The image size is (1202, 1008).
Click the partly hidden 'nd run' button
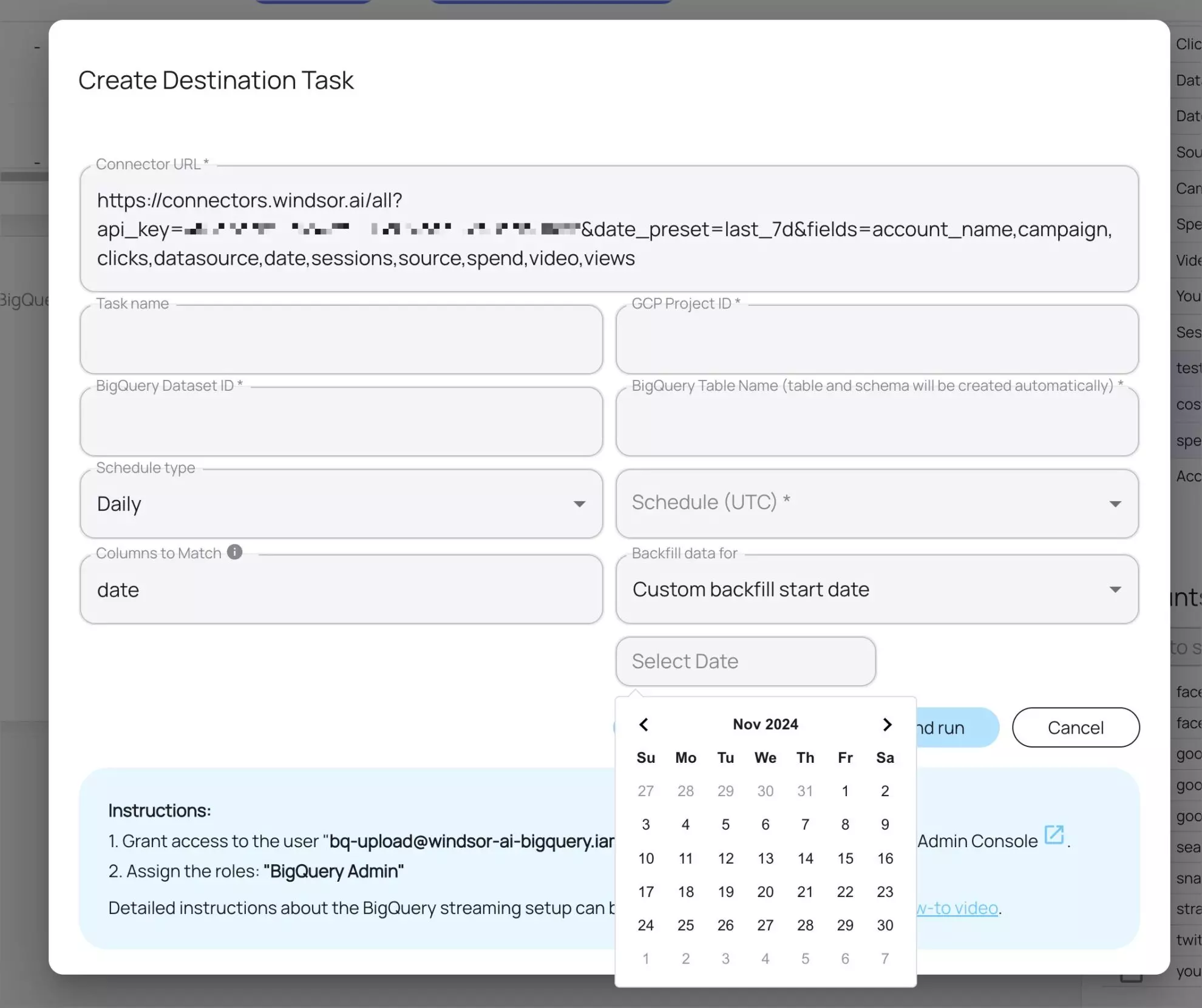tap(957, 728)
